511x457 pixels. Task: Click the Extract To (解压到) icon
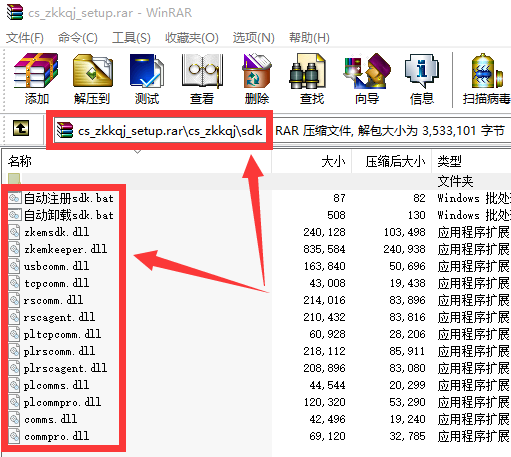92,79
